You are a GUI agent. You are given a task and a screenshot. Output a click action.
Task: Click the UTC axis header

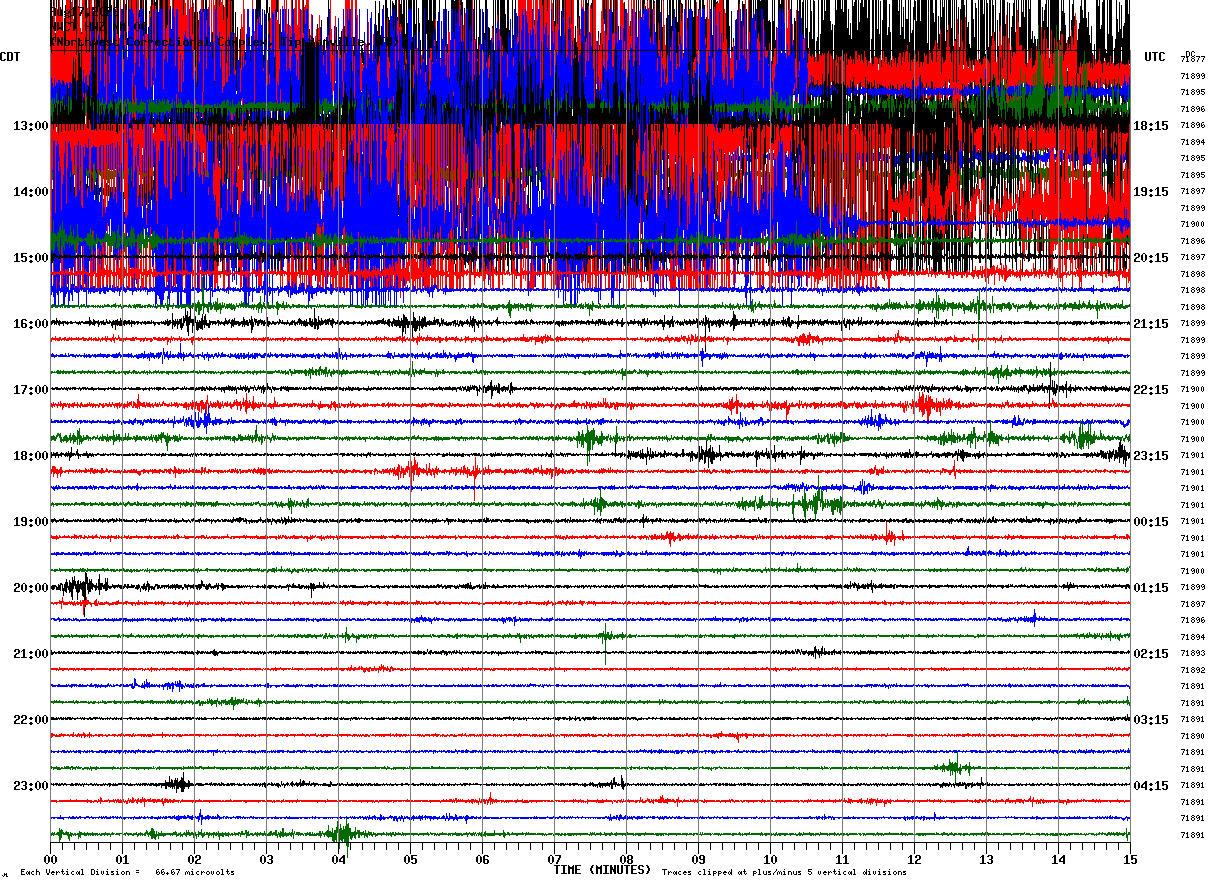click(x=1155, y=57)
